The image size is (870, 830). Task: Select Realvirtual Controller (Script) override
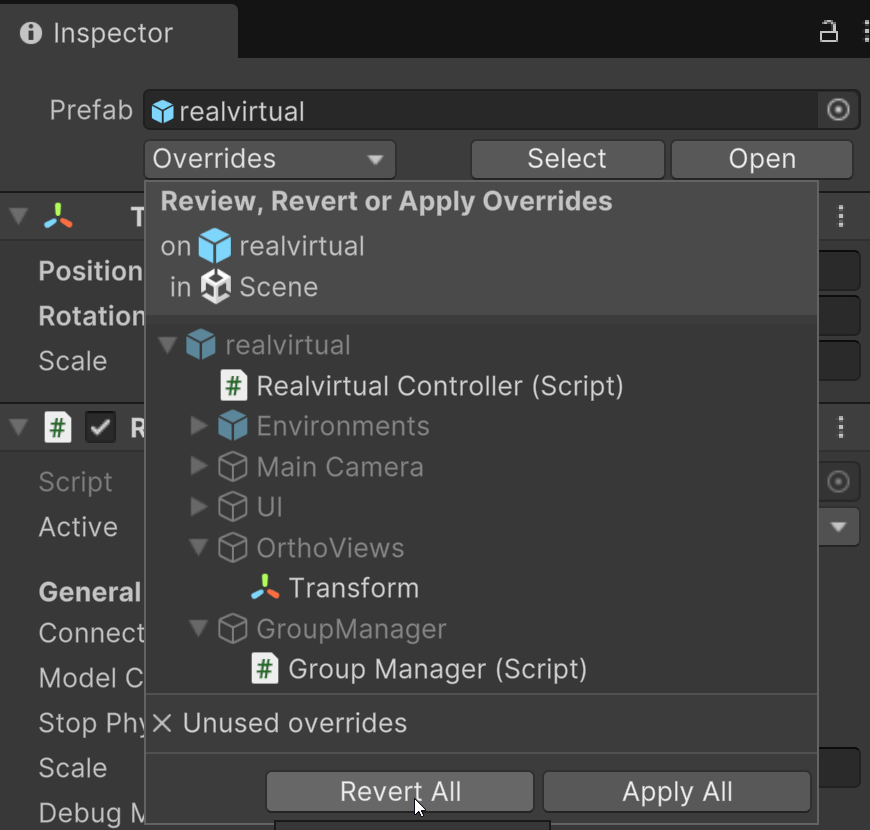439,386
